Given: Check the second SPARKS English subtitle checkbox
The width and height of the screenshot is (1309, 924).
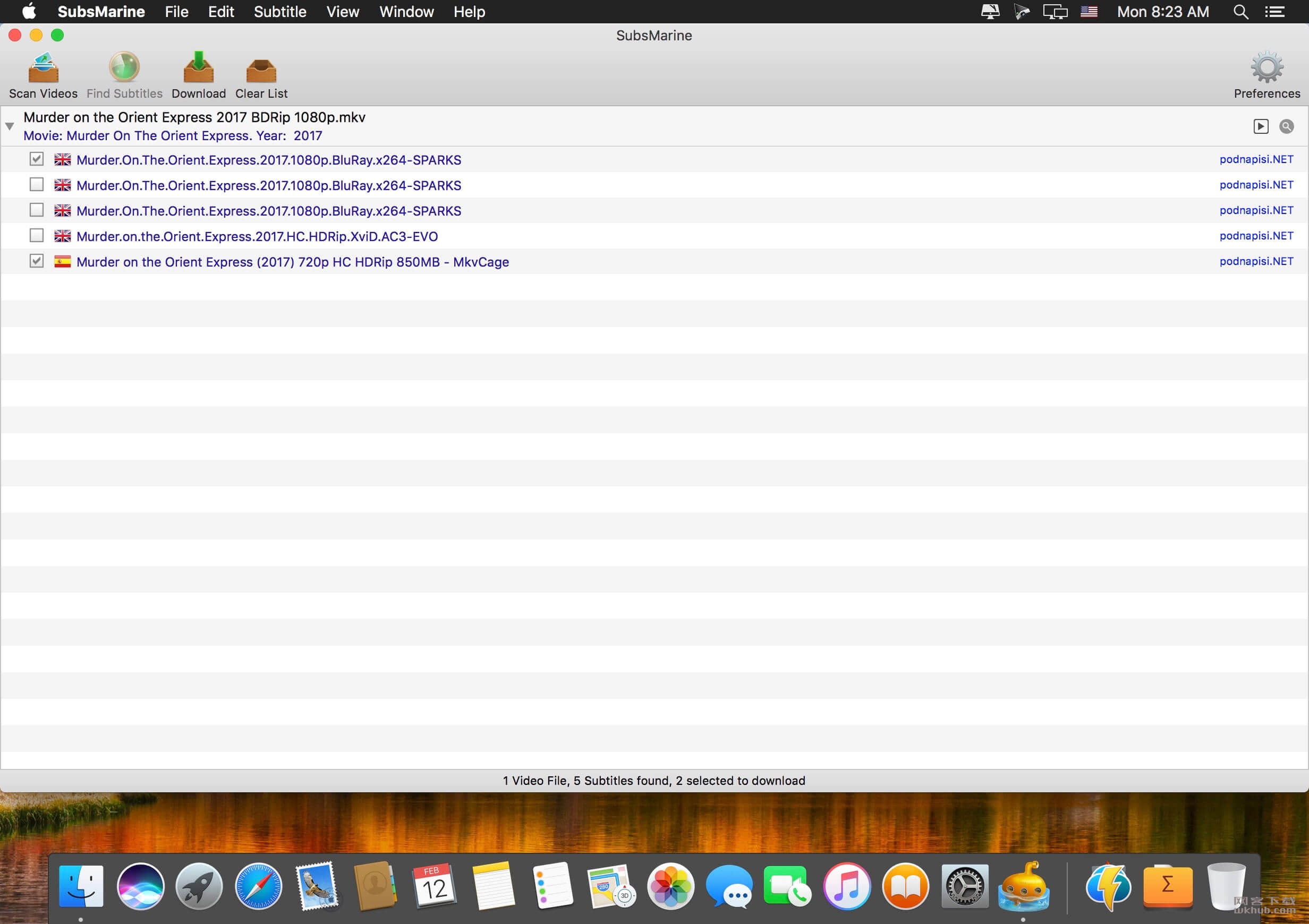Looking at the screenshot, I should tap(37, 185).
